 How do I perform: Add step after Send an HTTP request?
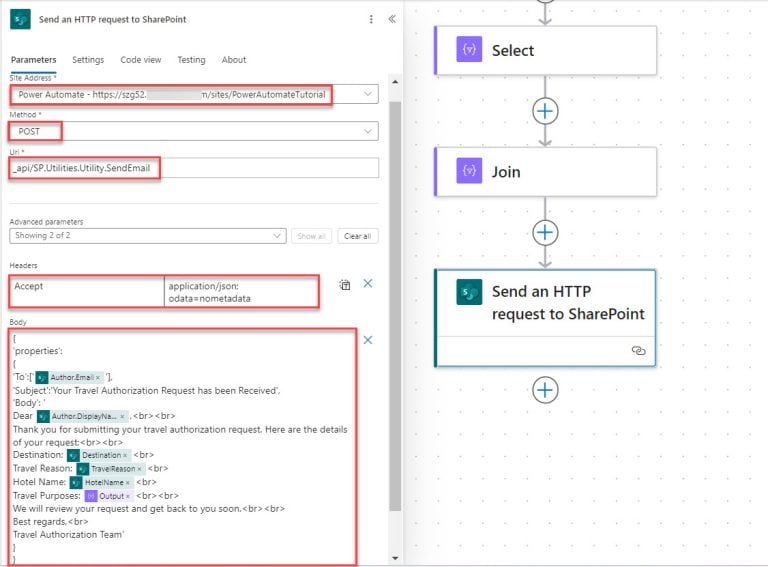(545, 390)
